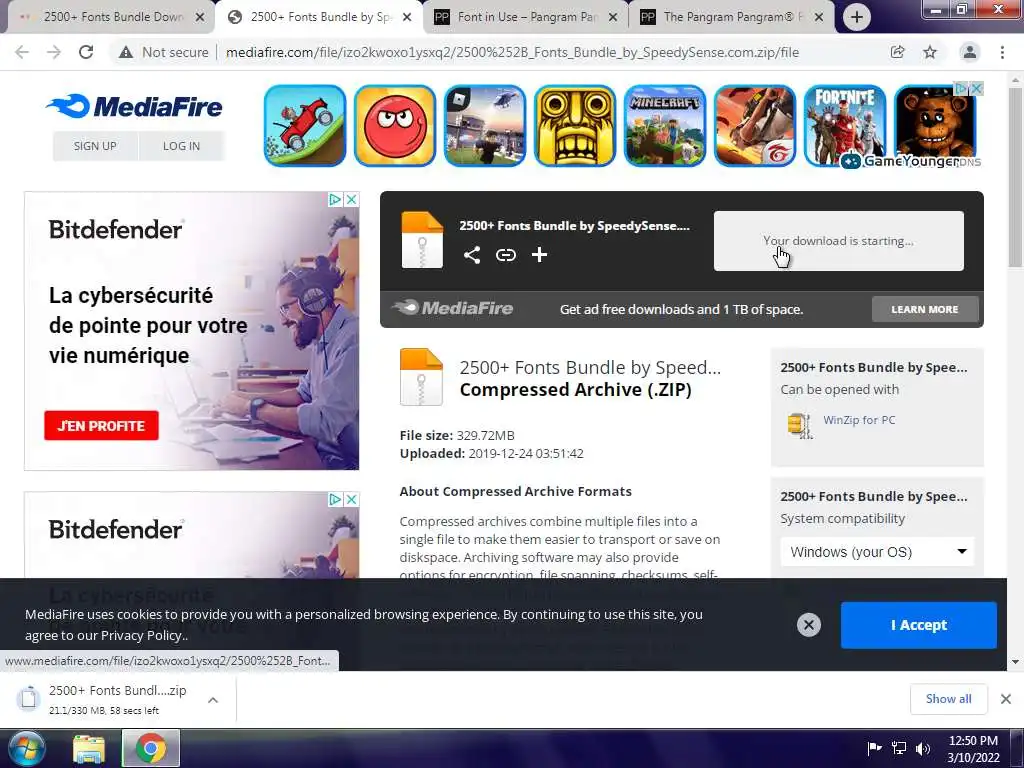Click J'EN PROFITE button in Bitdefender ad

pos(101,425)
